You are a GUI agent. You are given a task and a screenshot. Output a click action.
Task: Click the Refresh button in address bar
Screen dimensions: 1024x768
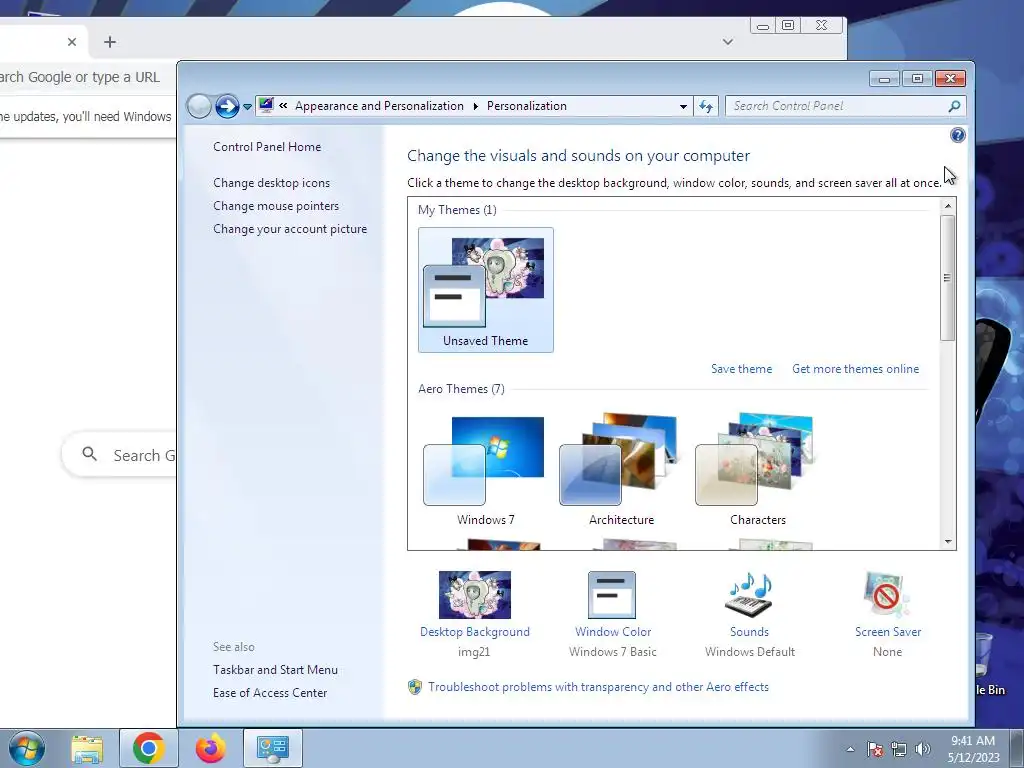(x=706, y=106)
